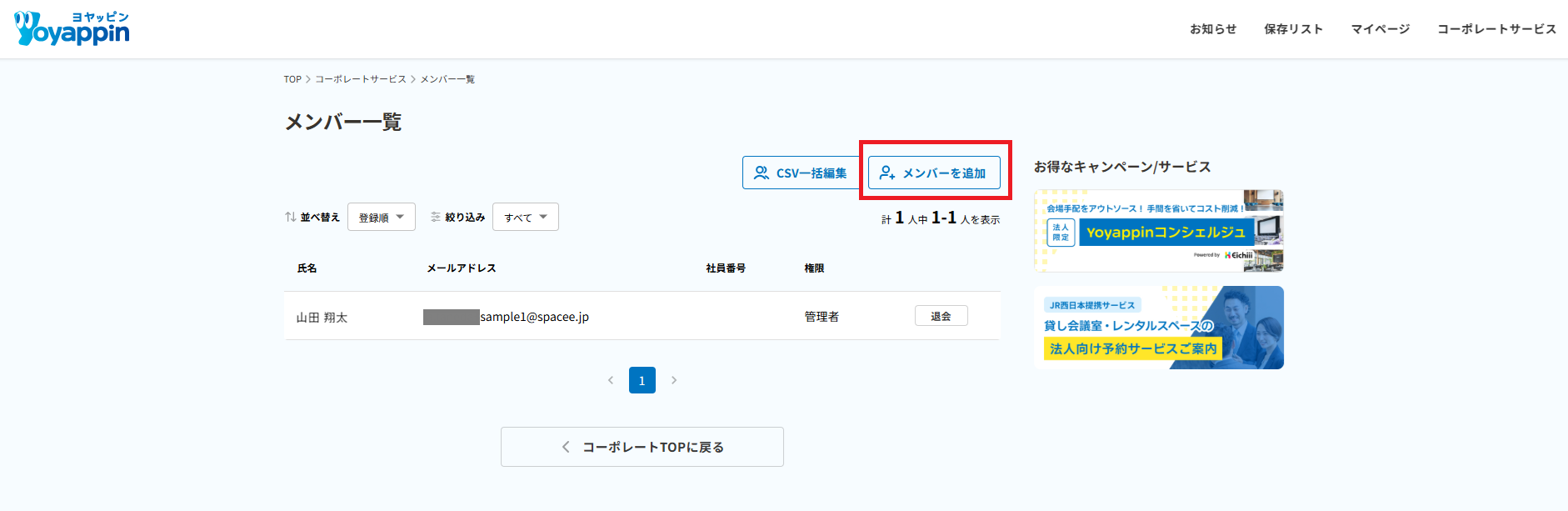Viewport: 1568px width, 511px height.
Task: Select page 1 in the pagination
Action: (642, 380)
